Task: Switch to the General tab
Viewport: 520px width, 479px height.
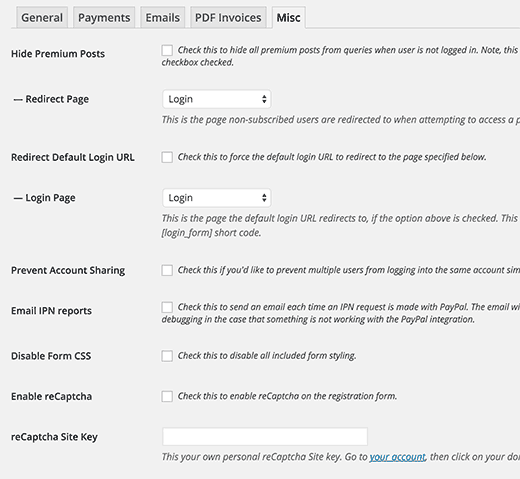Action: pos(42,17)
